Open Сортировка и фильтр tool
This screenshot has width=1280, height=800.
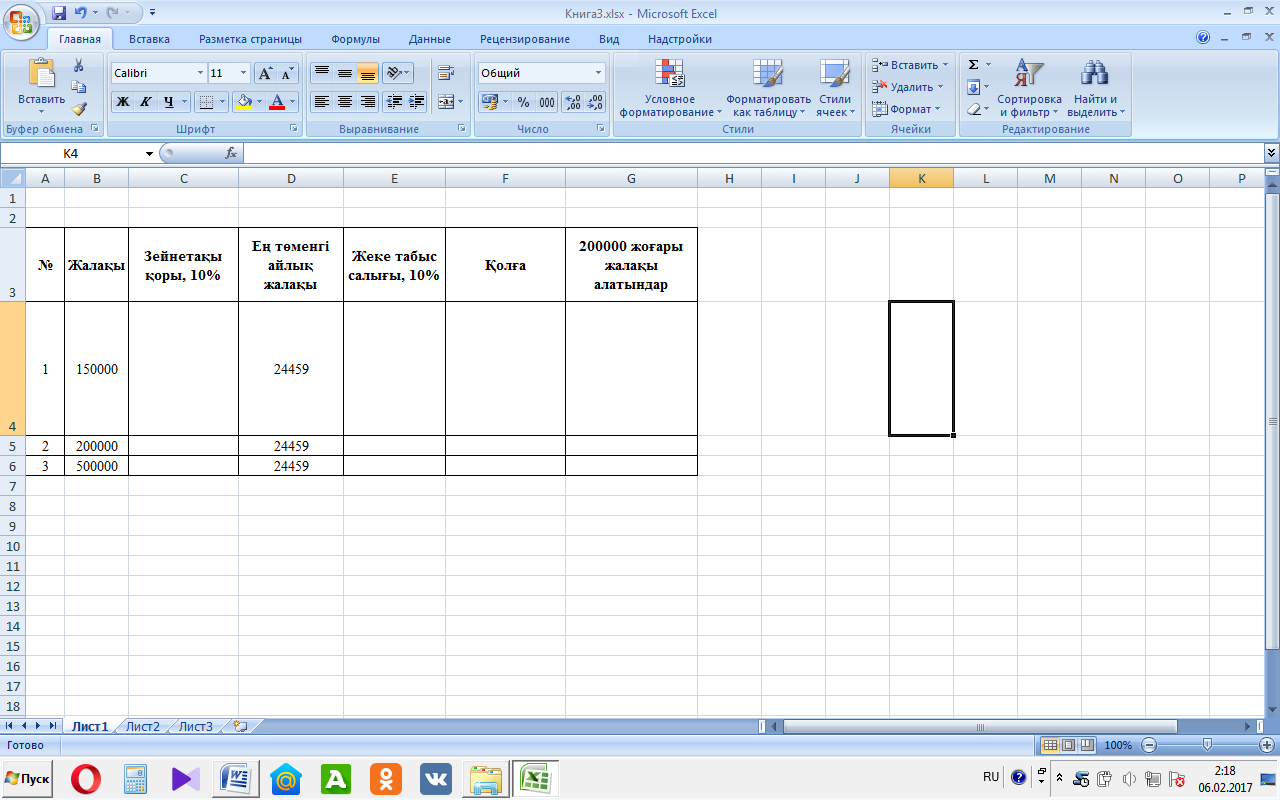(x=1029, y=88)
